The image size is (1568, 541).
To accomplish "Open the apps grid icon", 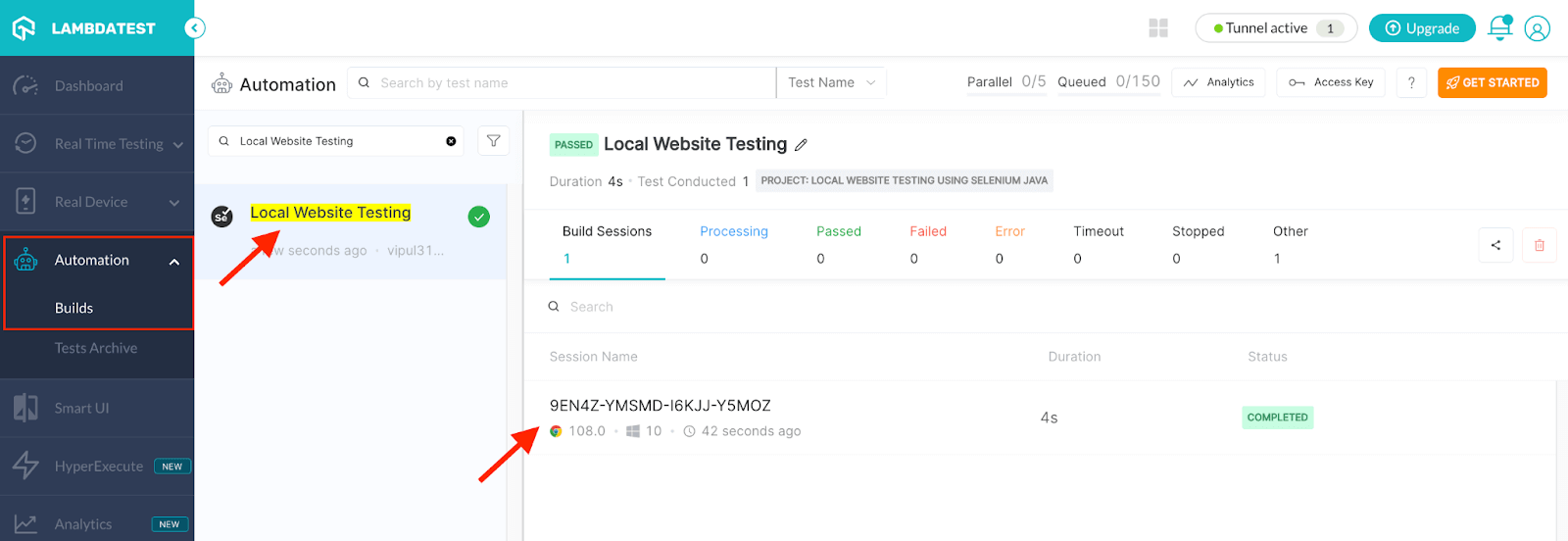I will [1158, 27].
